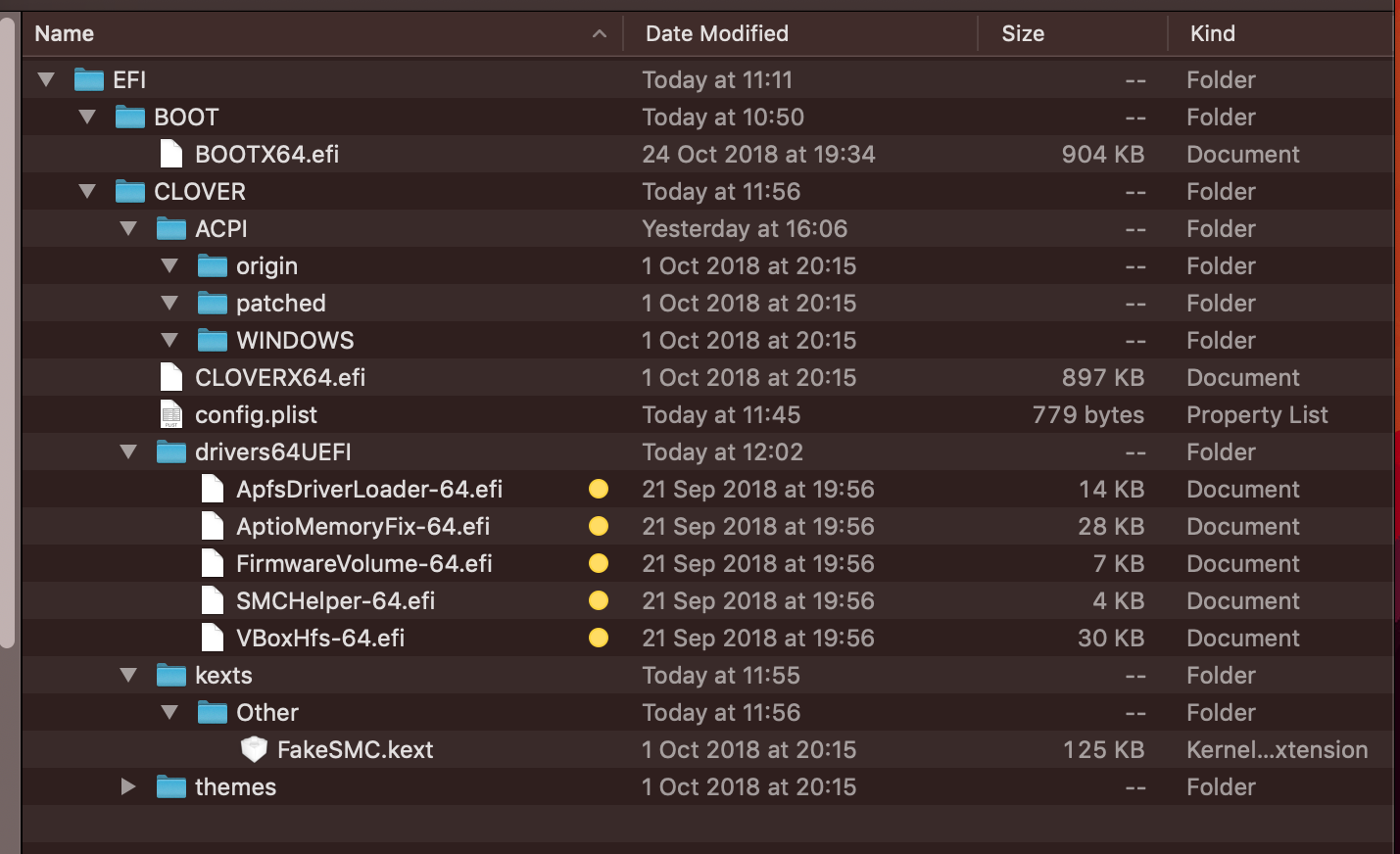
Task: Click yellow tag dot on SMCHelper-64.efi
Action: (x=599, y=600)
